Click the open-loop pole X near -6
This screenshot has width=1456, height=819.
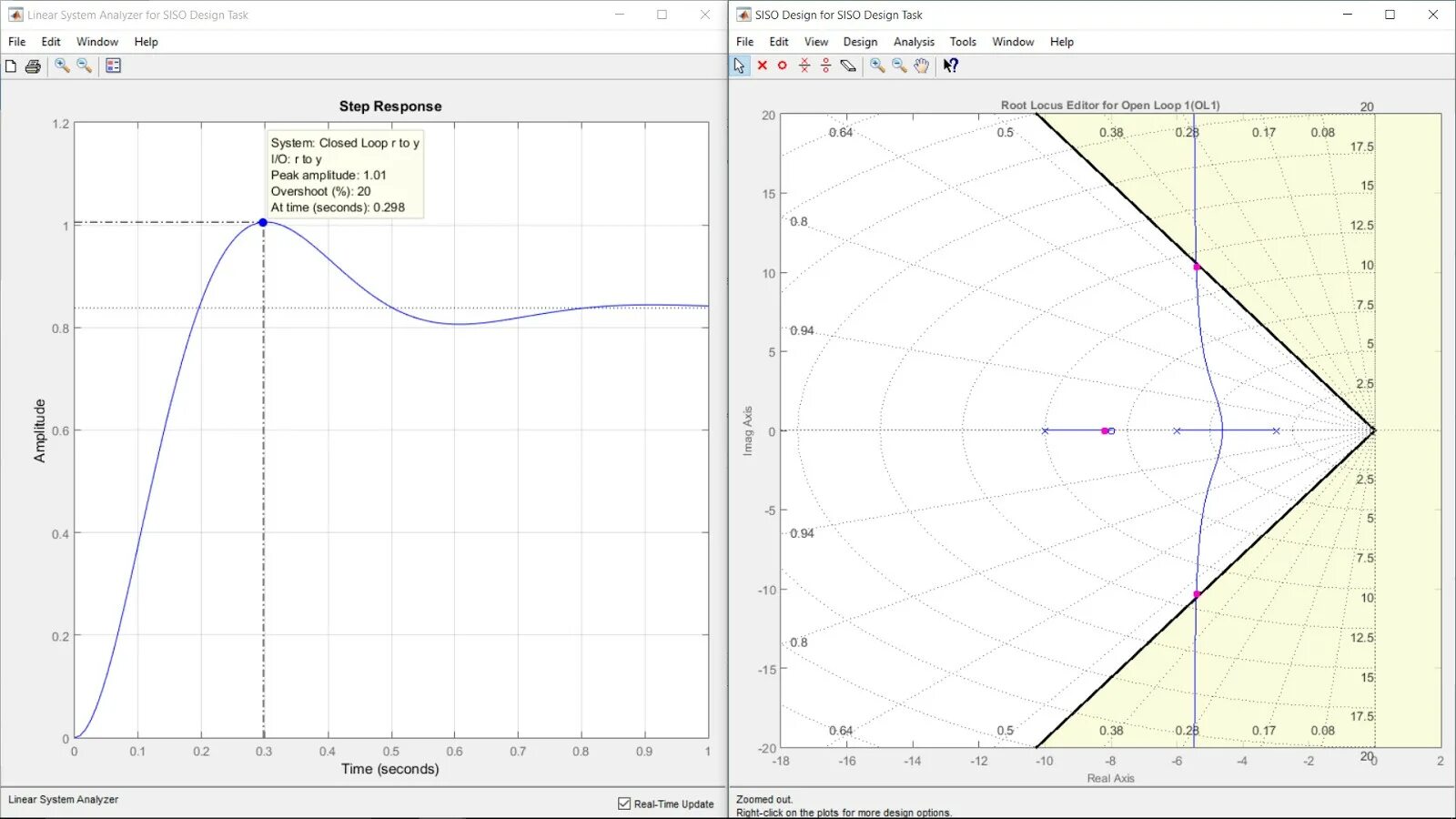(x=1177, y=430)
